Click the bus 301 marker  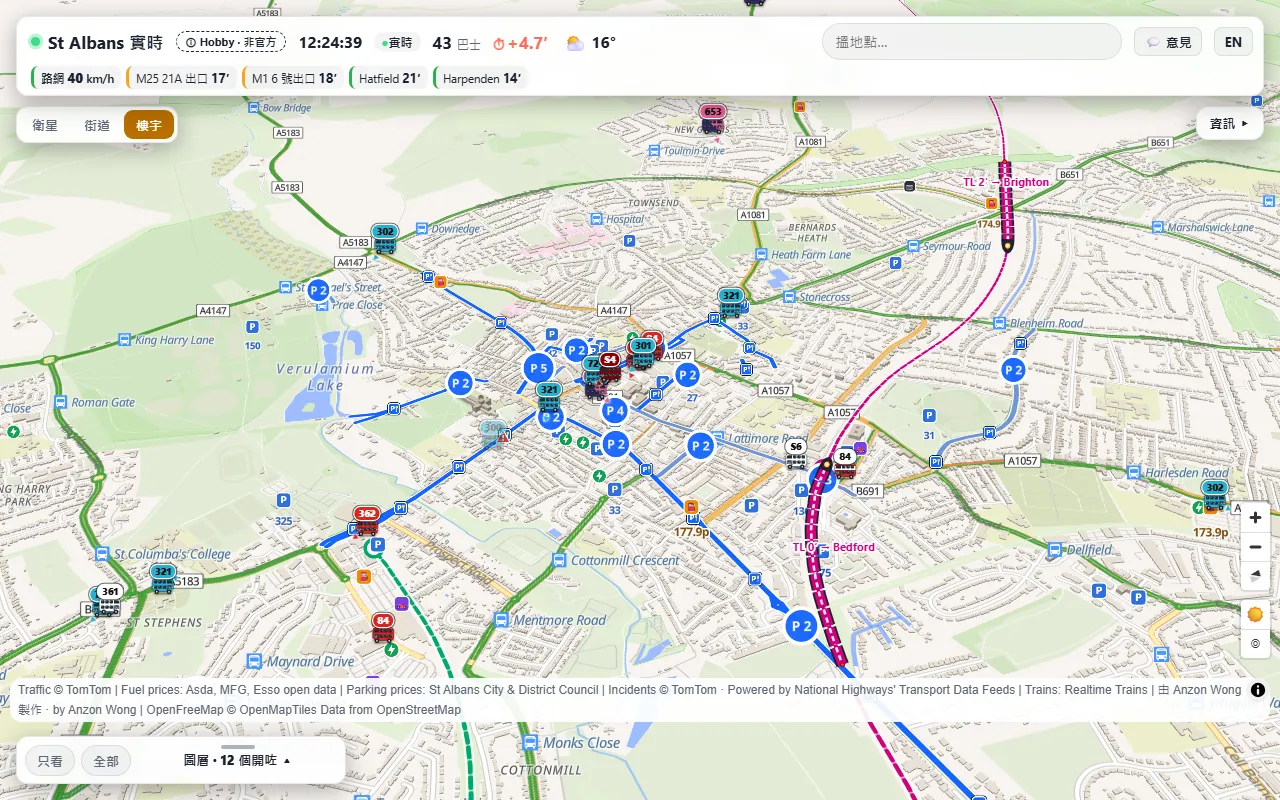[643, 352]
